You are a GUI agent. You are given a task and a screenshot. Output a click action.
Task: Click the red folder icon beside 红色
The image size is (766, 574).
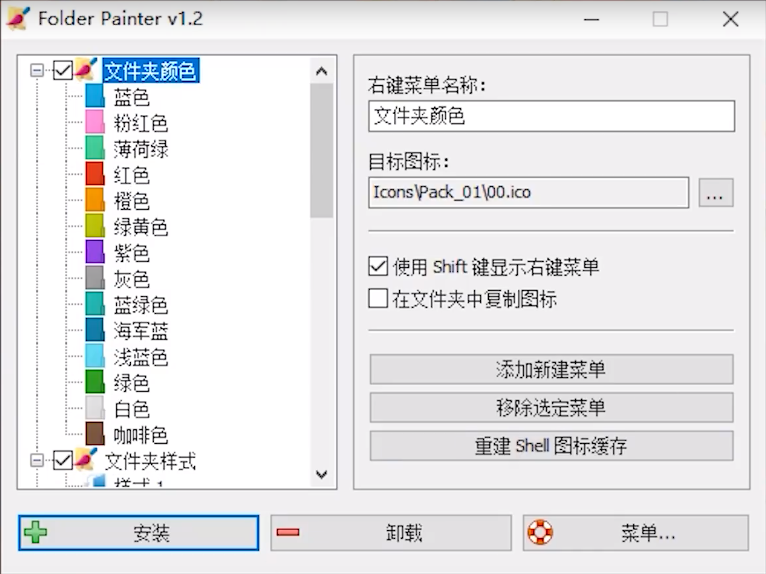(x=95, y=174)
